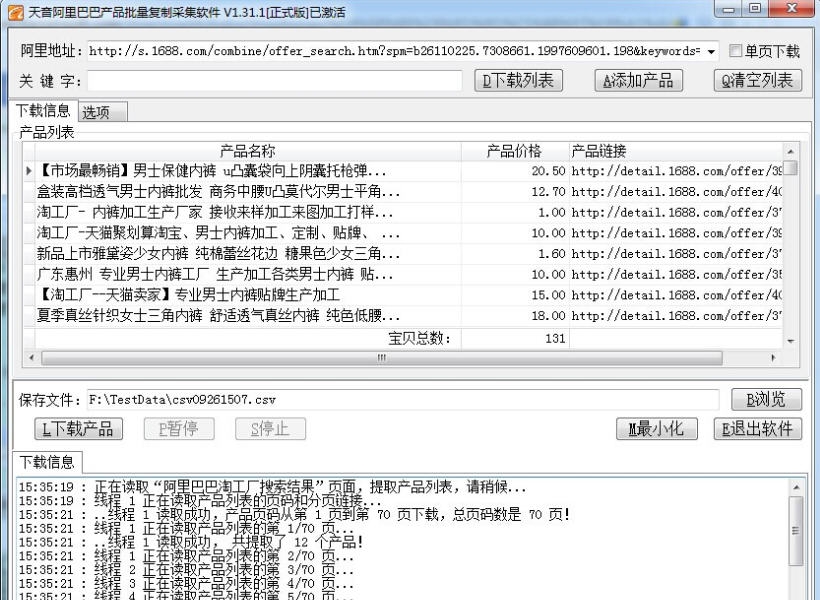Click the D下载列表 button
The image size is (820, 600).
[x=518, y=81]
